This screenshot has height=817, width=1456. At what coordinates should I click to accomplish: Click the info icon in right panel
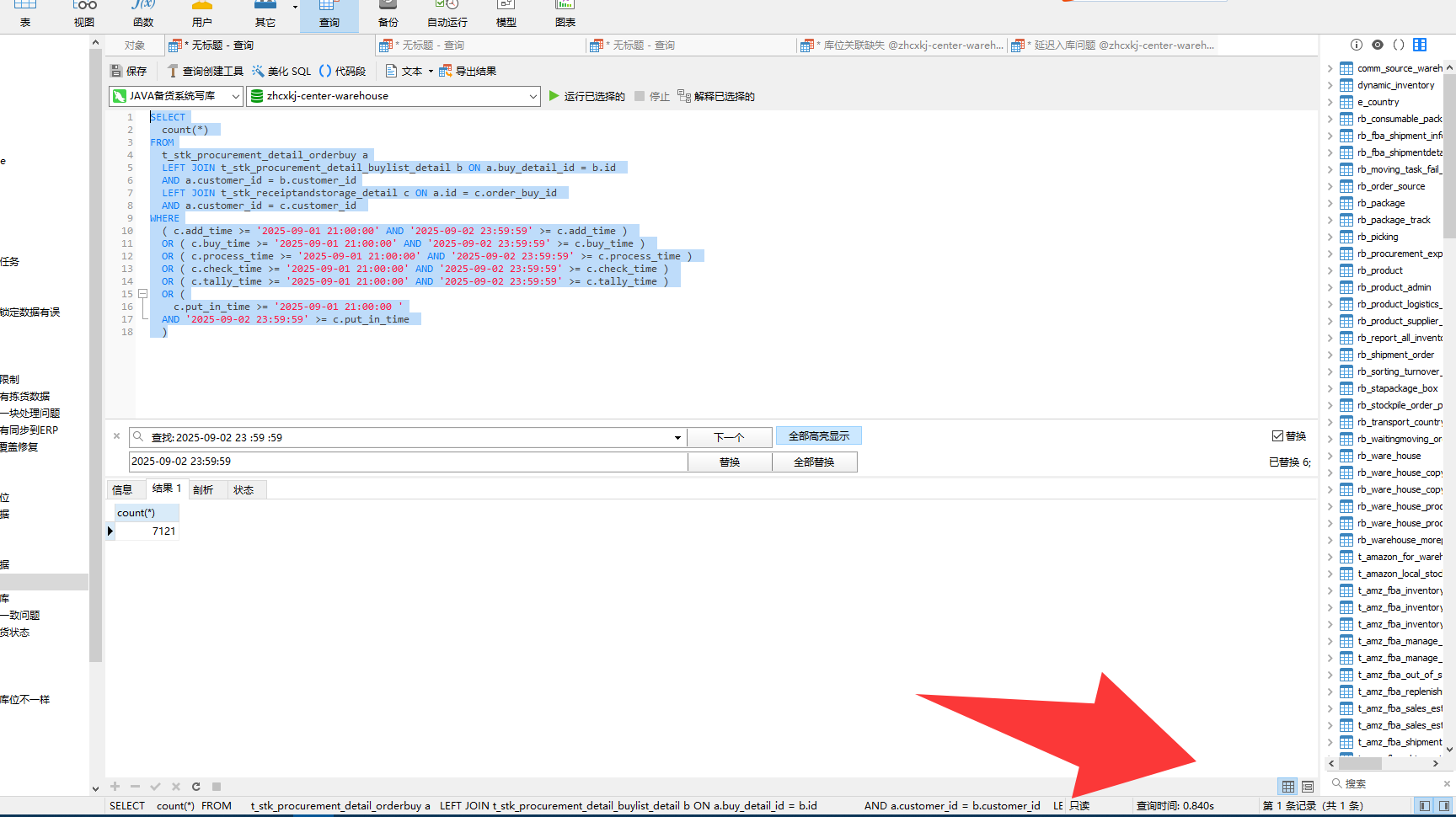point(1356,45)
